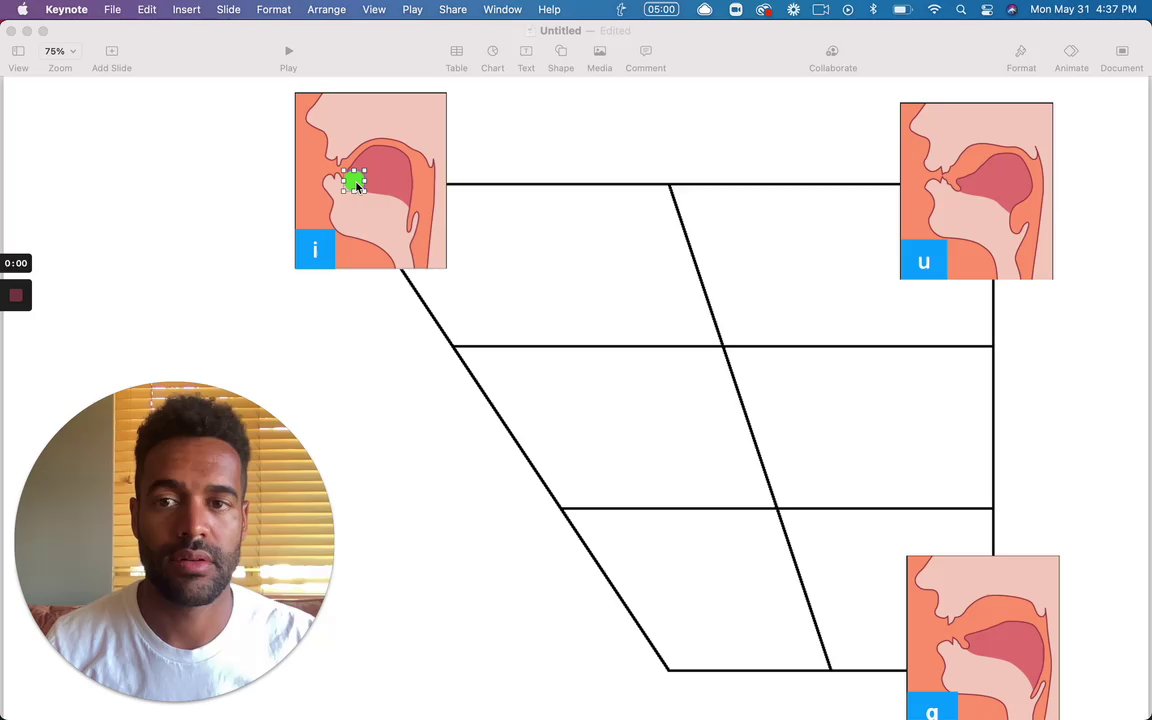Click the blue 'i' label box
This screenshot has height=720, width=1152.
[x=315, y=249]
